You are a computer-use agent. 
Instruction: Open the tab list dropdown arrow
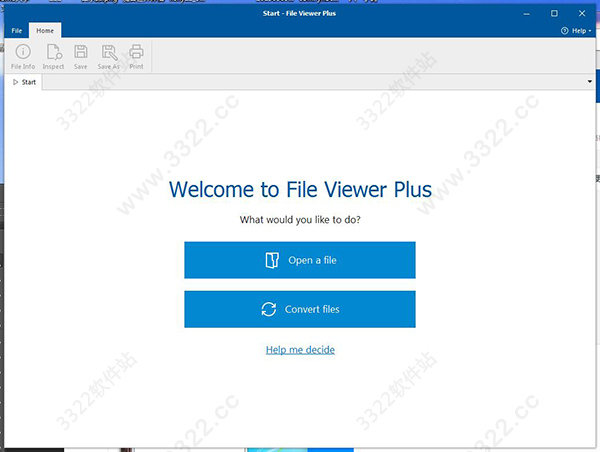(x=589, y=82)
